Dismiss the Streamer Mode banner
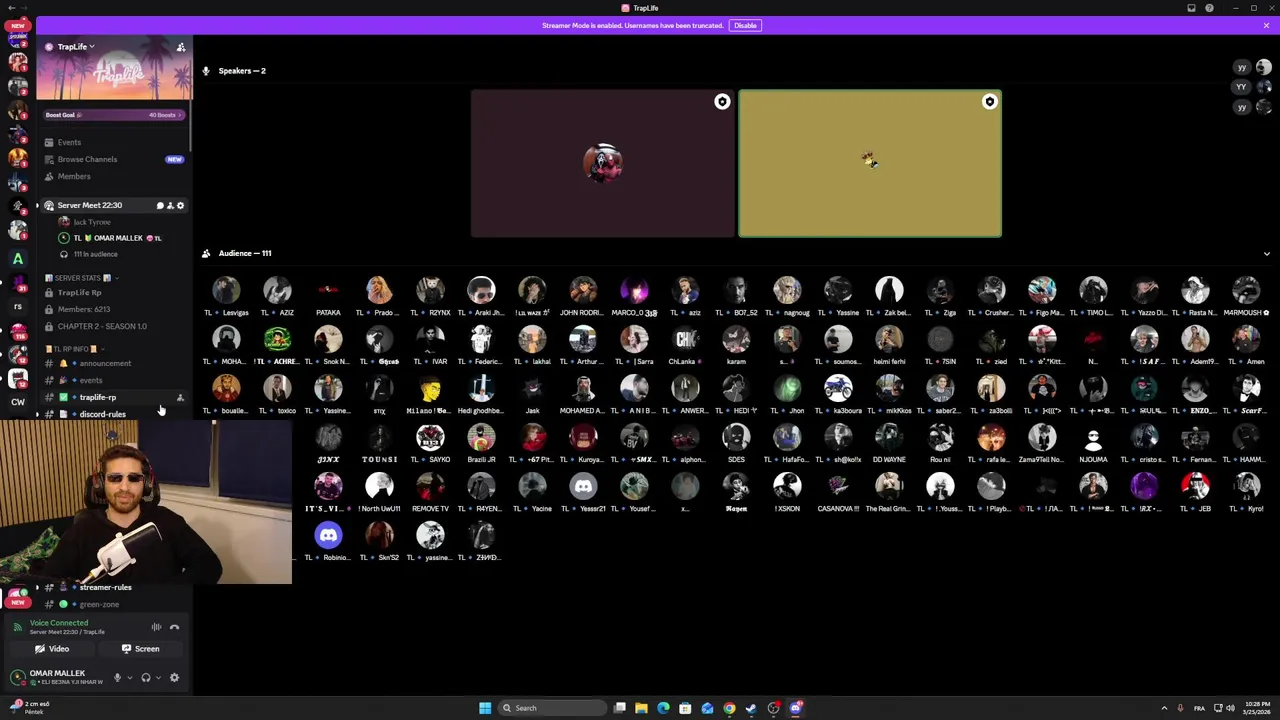This screenshot has height=720, width=1280. click(1266, 25)
